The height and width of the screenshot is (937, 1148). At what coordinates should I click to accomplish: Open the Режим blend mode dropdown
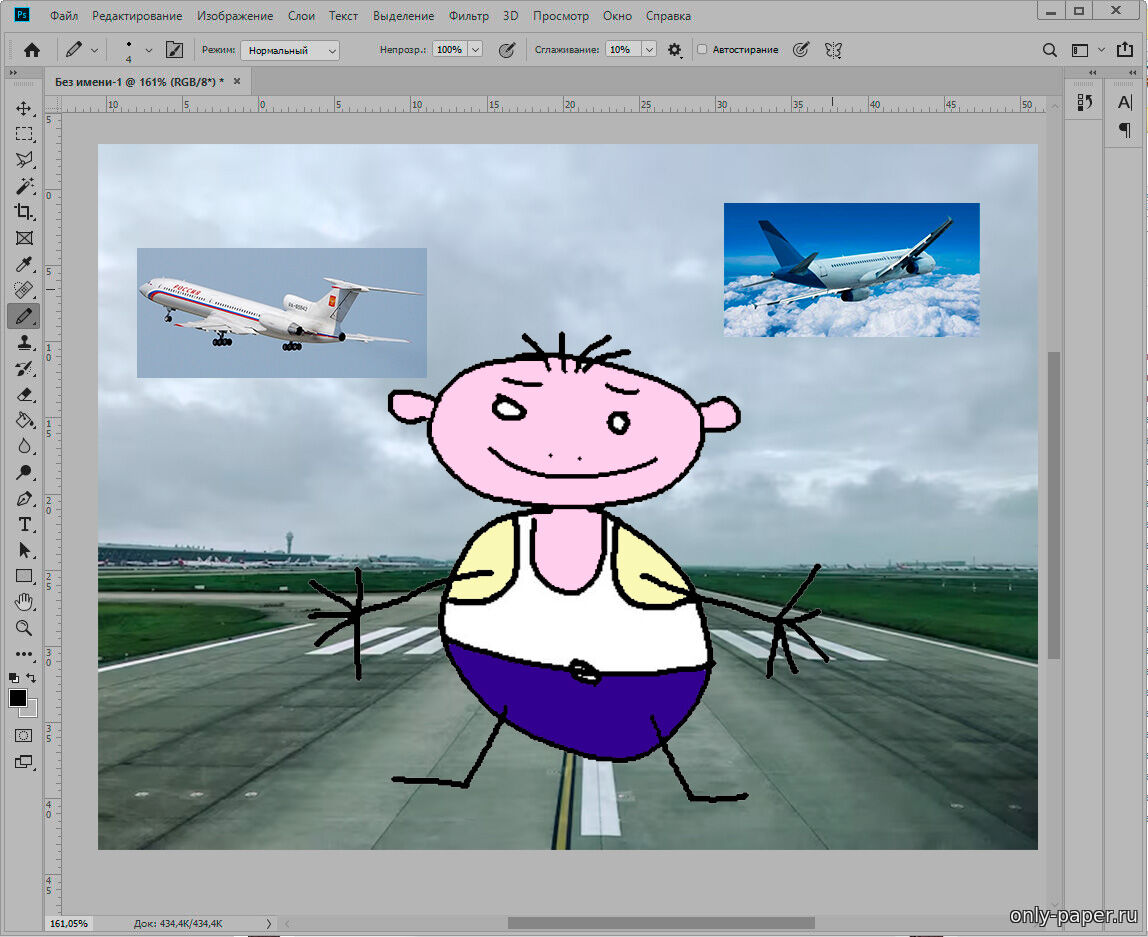(x=290, y=50)
